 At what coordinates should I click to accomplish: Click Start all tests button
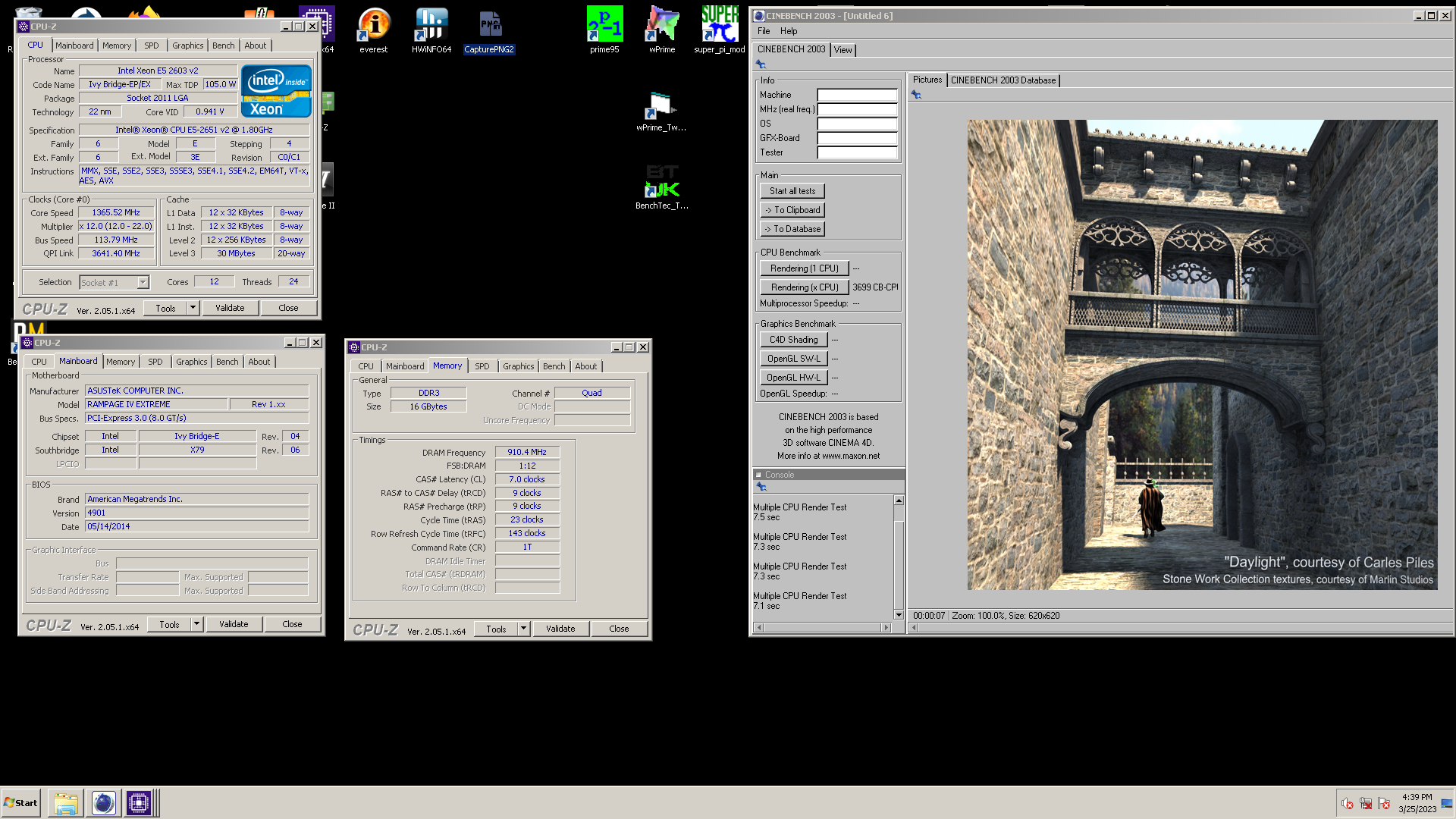point(792,191)
